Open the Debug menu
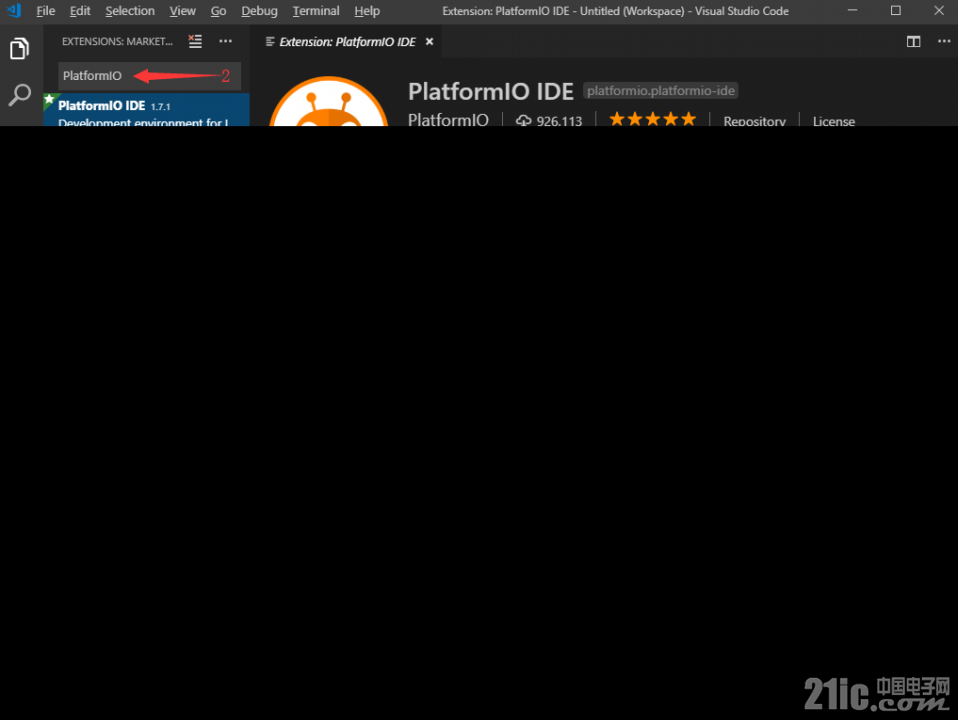The width and height of the screenshot is (958, 720). 259,11
